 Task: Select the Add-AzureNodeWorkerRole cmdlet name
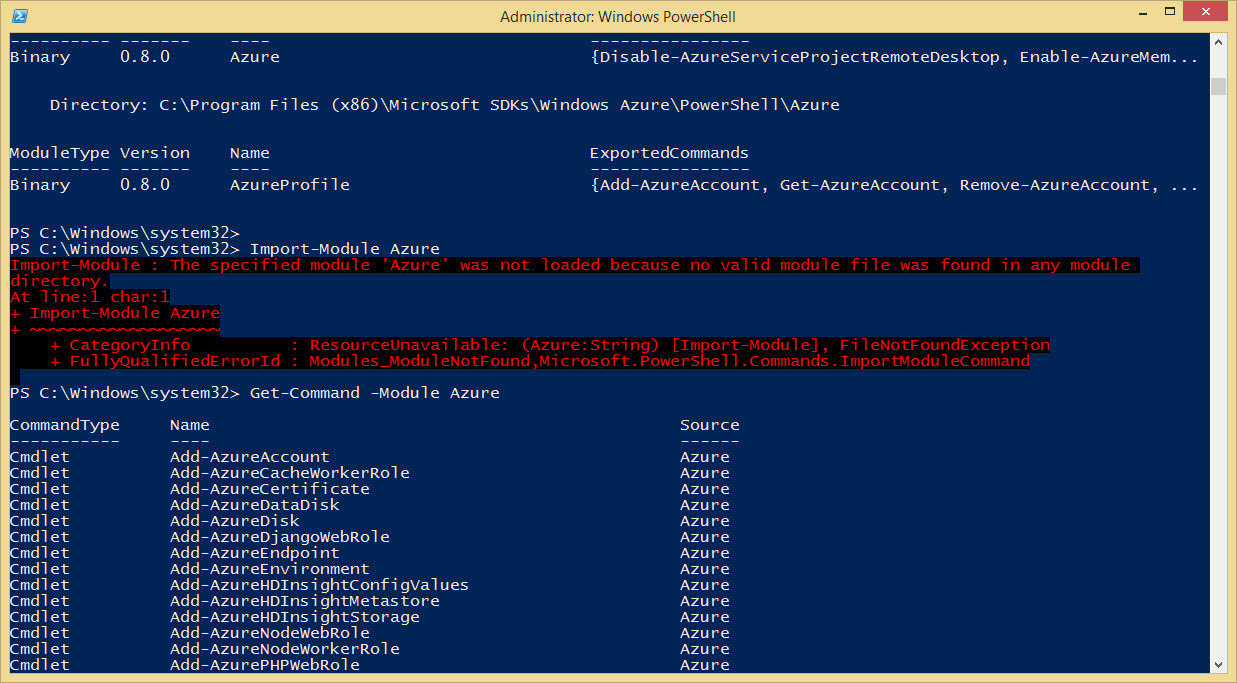285,649
